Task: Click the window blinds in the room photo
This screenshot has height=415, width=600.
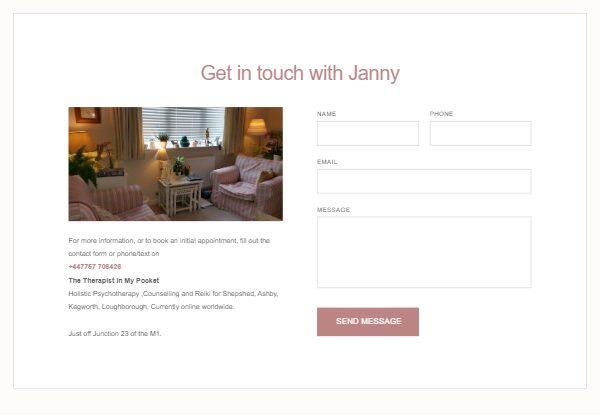Action: pos(183,124)
